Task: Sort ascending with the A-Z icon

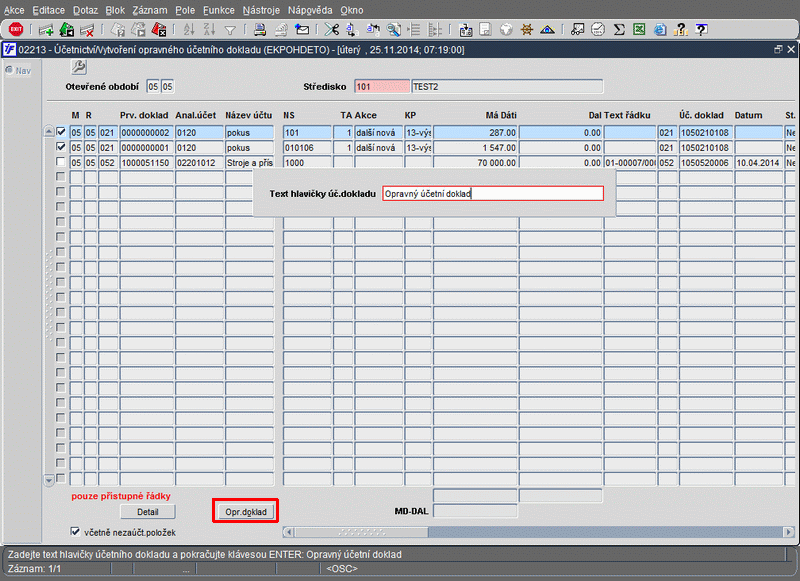Action: pyautogui.click(x=189, y=30)
